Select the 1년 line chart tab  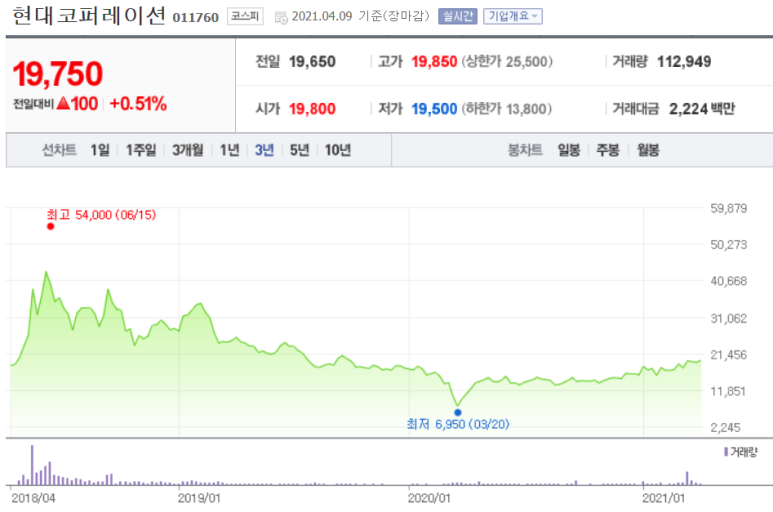(x=229, y=150)
